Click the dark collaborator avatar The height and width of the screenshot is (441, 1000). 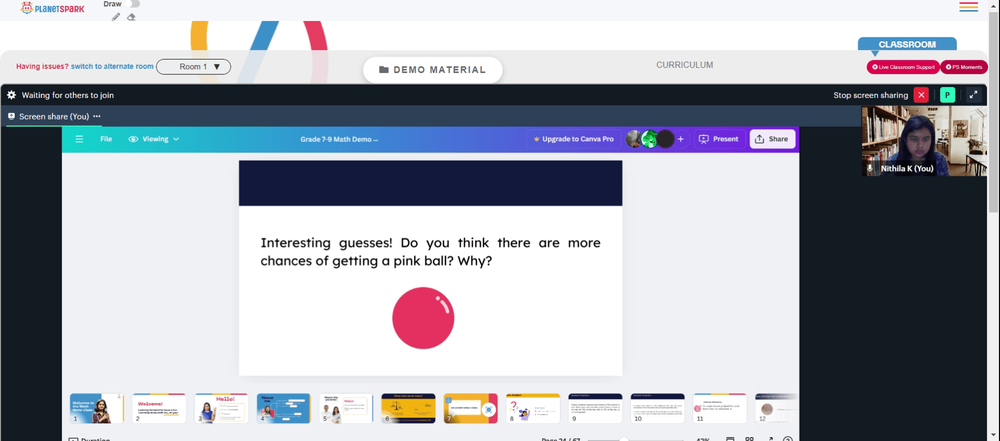tap(665, 139)
